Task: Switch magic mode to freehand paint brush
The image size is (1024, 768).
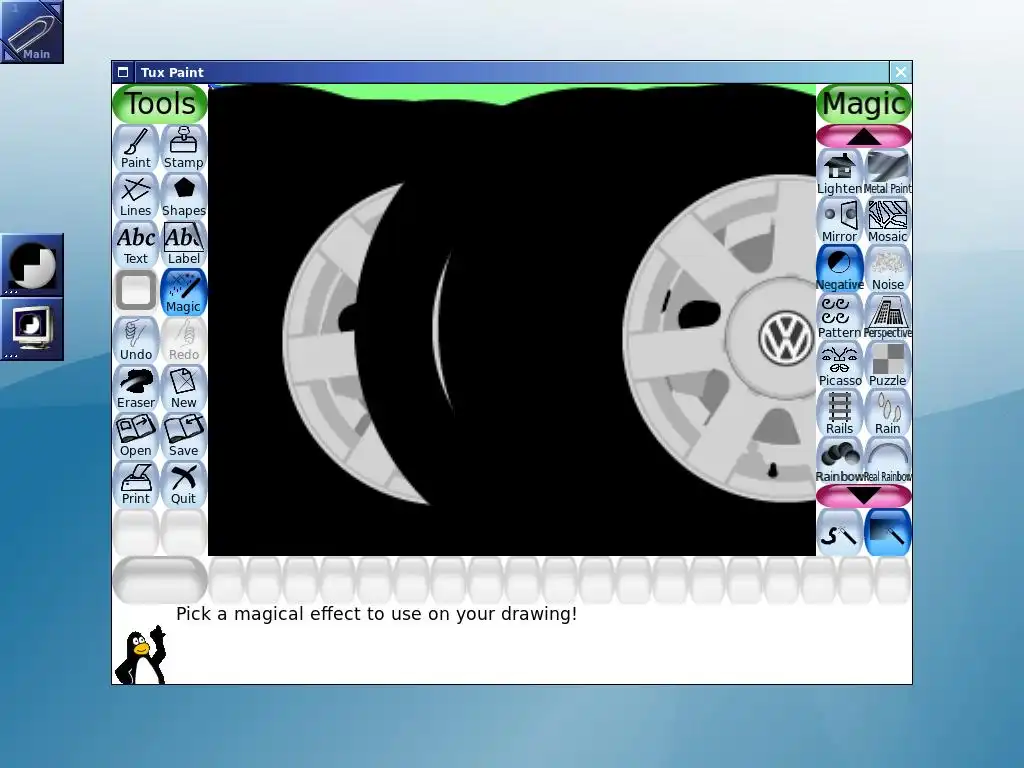Action: 839,533
